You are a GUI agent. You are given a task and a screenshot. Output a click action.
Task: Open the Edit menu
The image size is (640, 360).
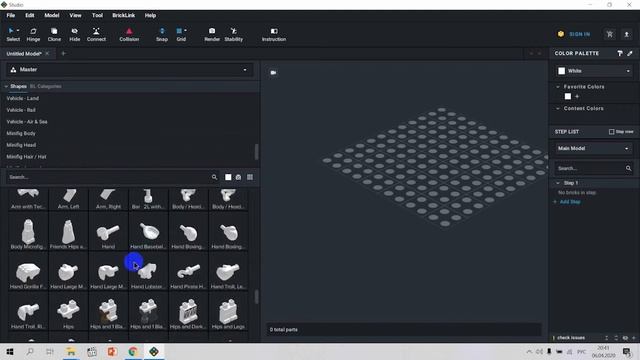[x=30, y=16]
